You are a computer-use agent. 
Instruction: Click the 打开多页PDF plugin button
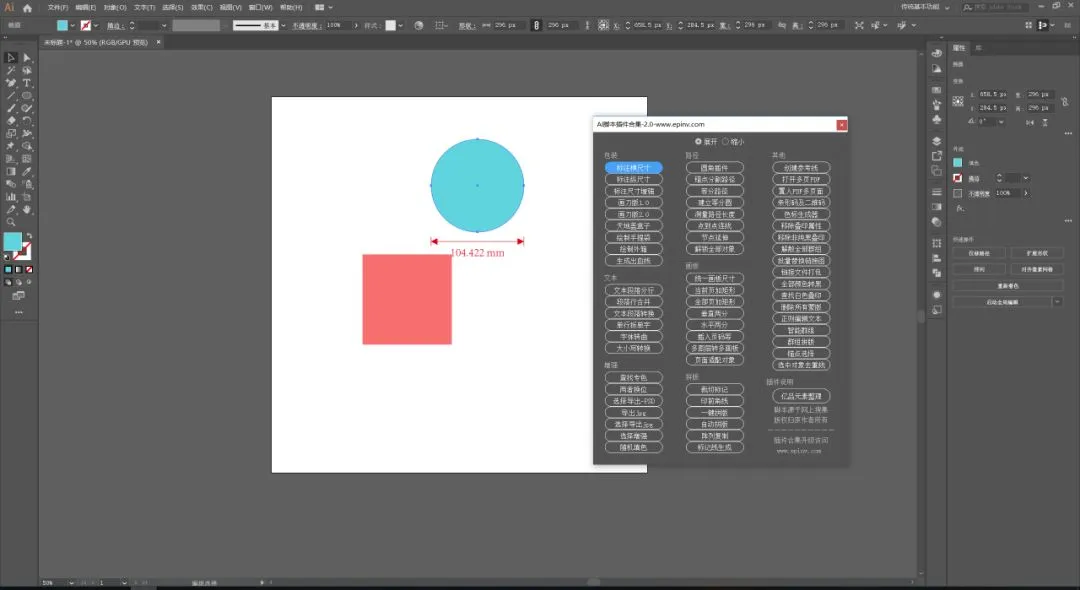tap(801, 179)
